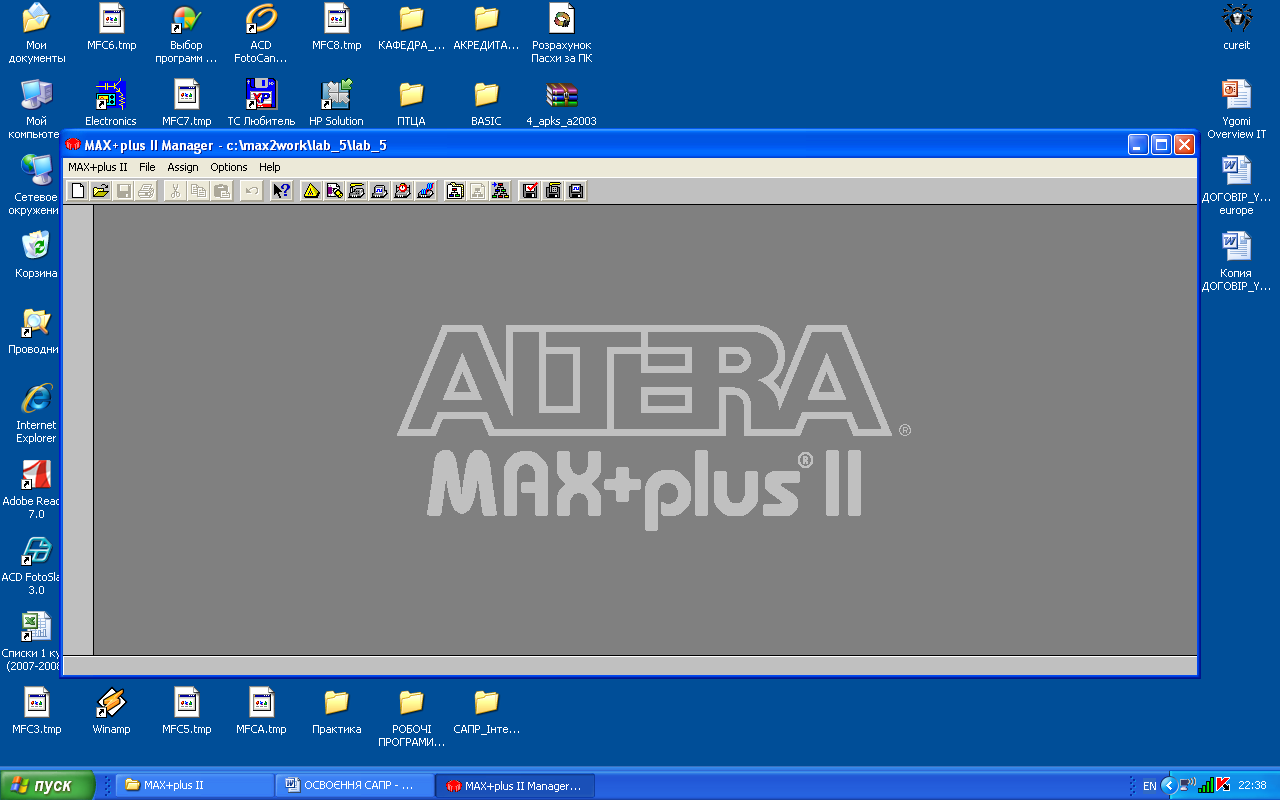Click the Save floppy disk toolbar icon
This screenshot has width=1280, height=800.
124,190
